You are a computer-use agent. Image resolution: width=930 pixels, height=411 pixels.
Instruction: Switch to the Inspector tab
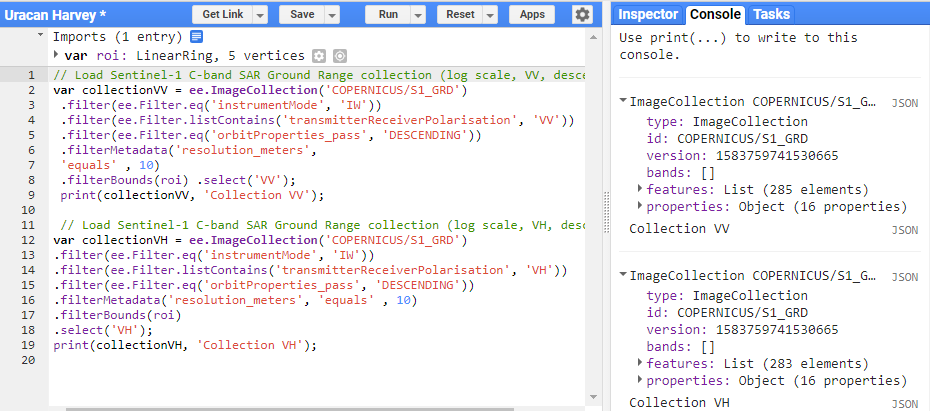[x=648, y=14]
